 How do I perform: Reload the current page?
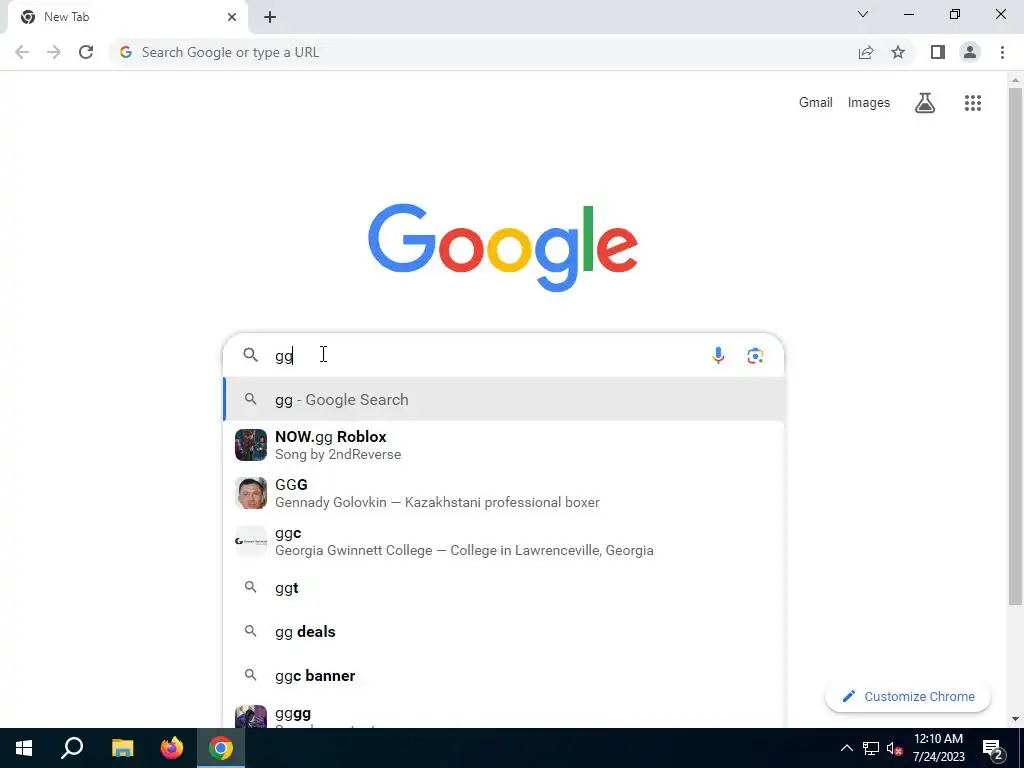pos(86,52)
